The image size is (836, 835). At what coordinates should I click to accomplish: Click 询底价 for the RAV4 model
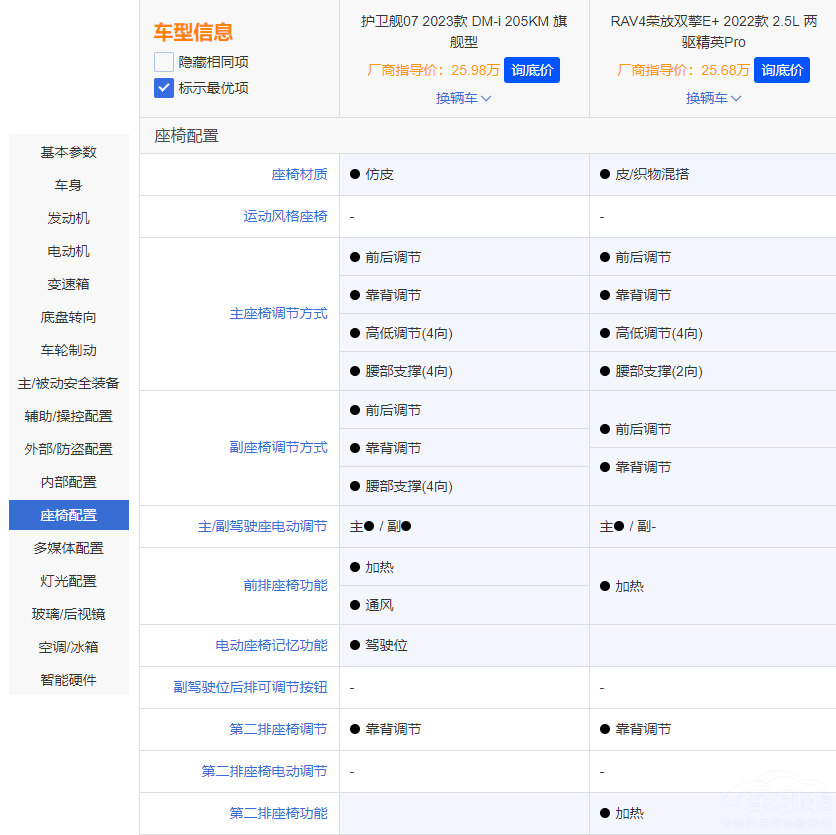(782, 70)
